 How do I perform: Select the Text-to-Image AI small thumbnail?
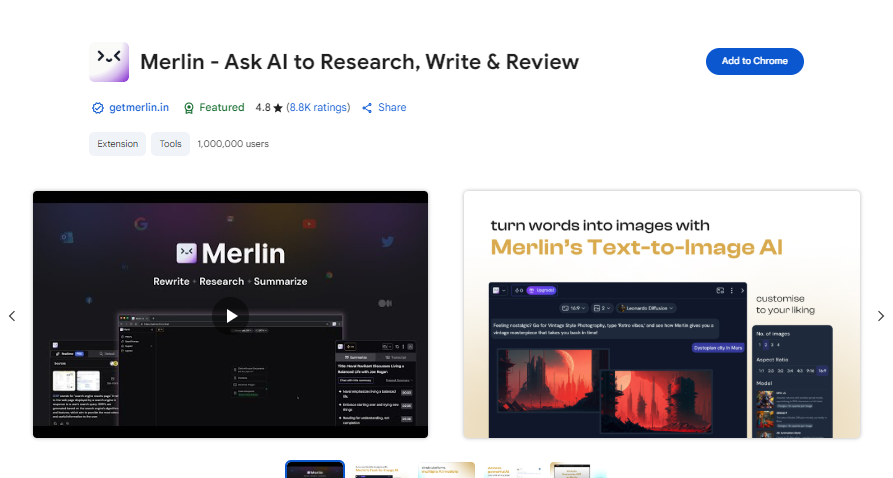(x=381, y=470)
